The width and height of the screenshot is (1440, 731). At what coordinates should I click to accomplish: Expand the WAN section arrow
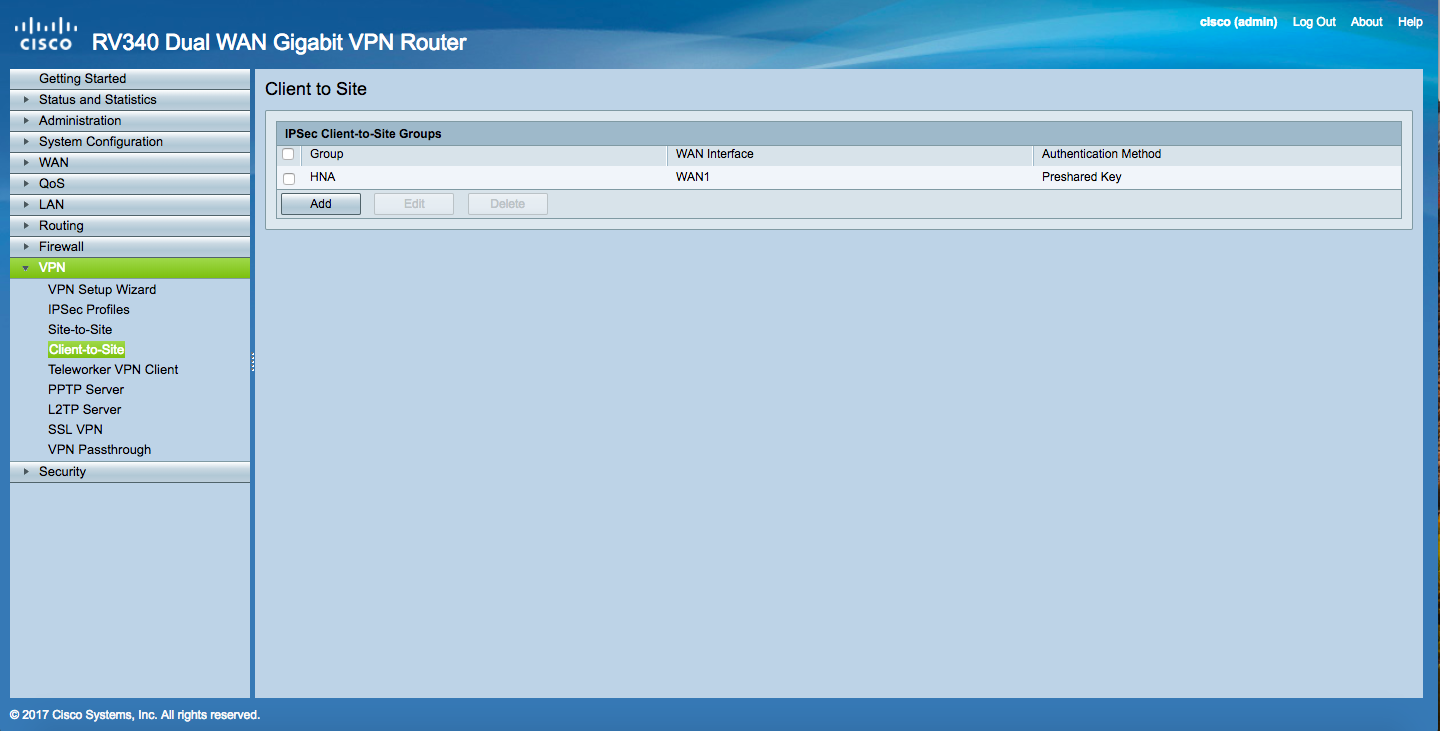coord(26,163)
